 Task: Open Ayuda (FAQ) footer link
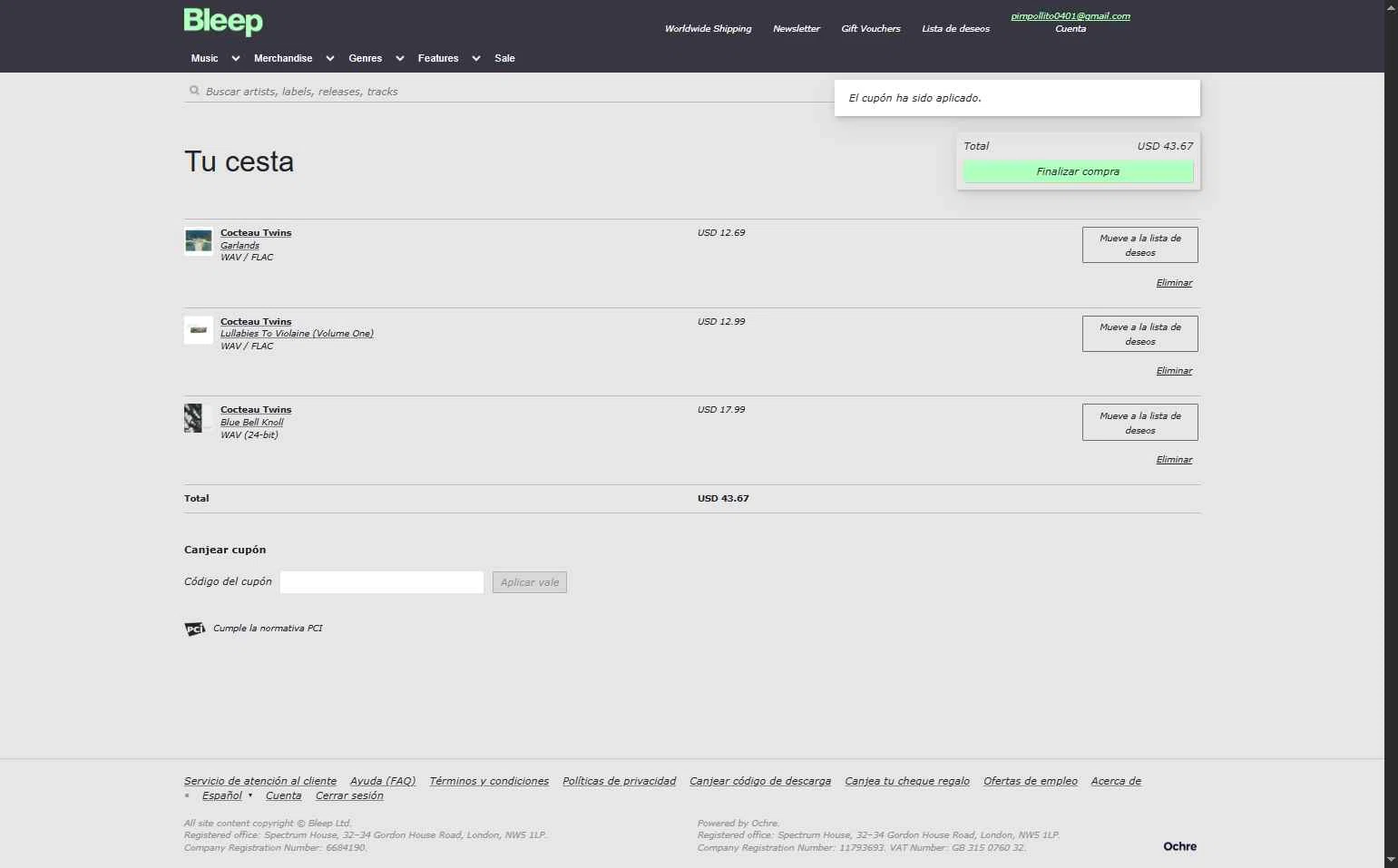pos(383,781)
